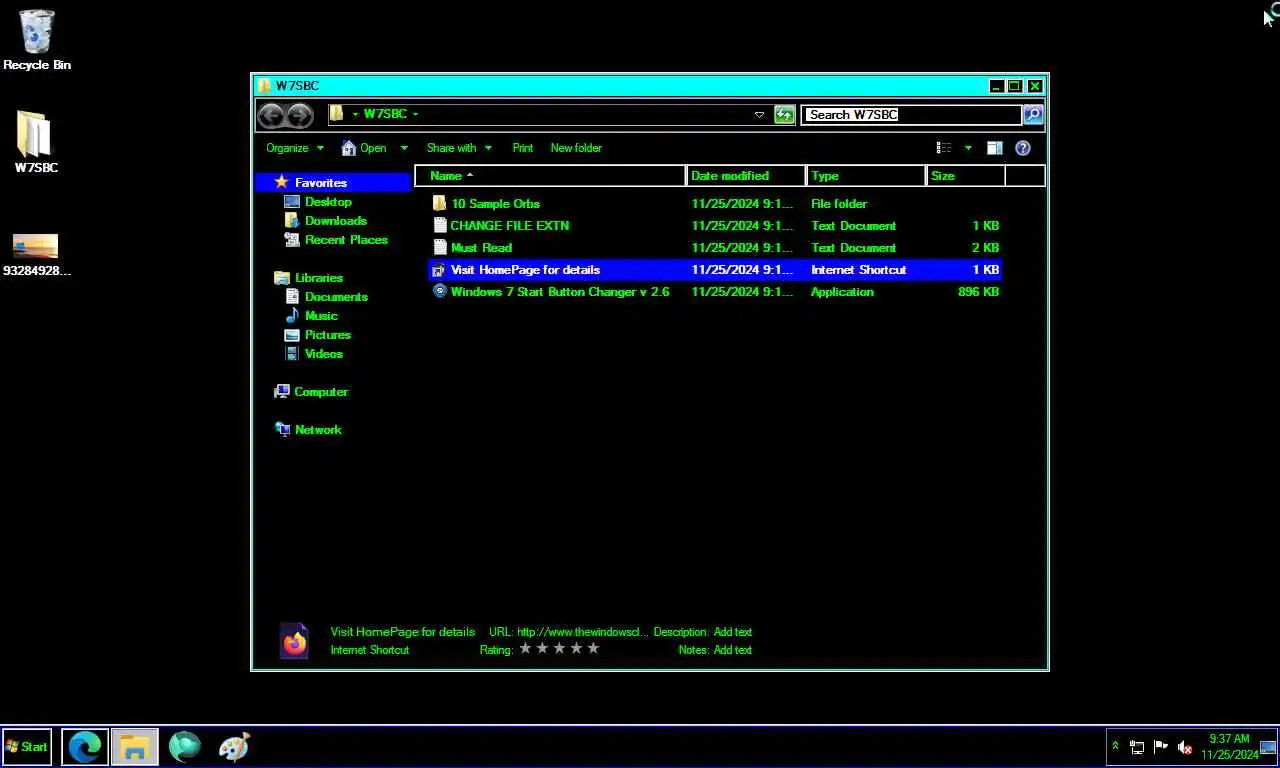Image resolution: width=1280 pixels, height=768 pixels.
Task: Open the clock showing 9:37 AM
Action: point(1229,747)
